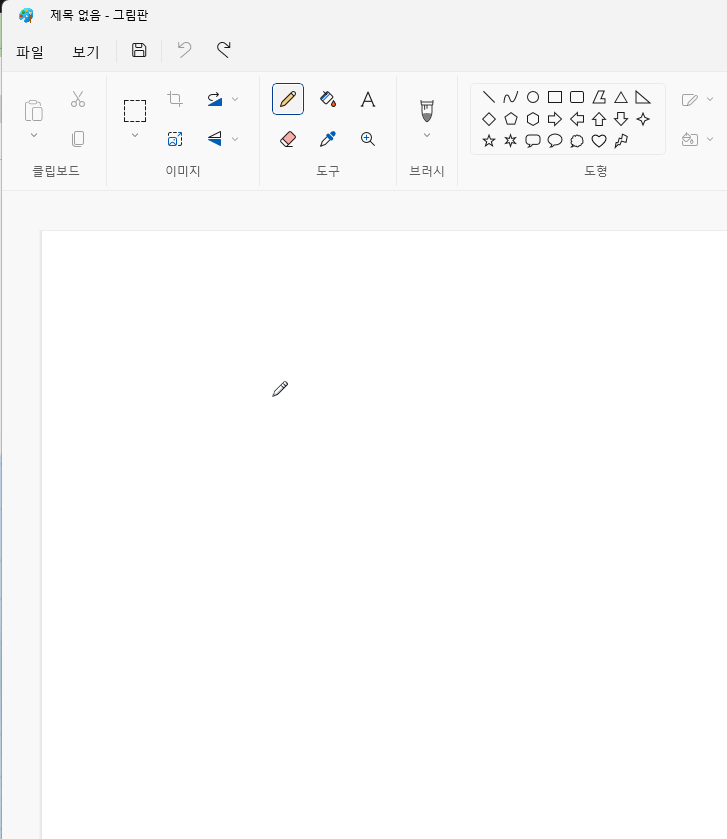727x839 pixels.
Task: Select the rounded rectangular callout shape
Action: [x=533, y=141]
